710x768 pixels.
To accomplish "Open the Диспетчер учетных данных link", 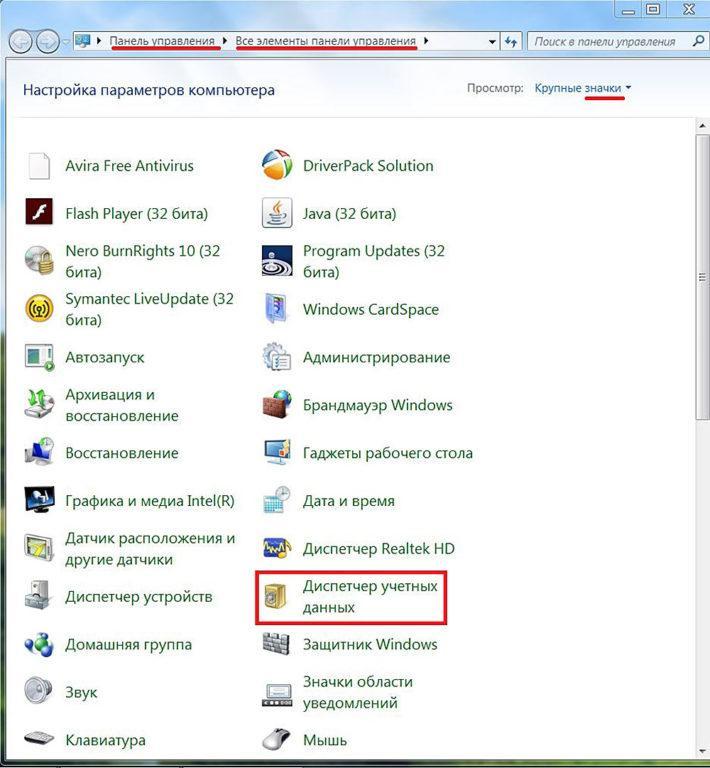I will [x=370, y=597].
